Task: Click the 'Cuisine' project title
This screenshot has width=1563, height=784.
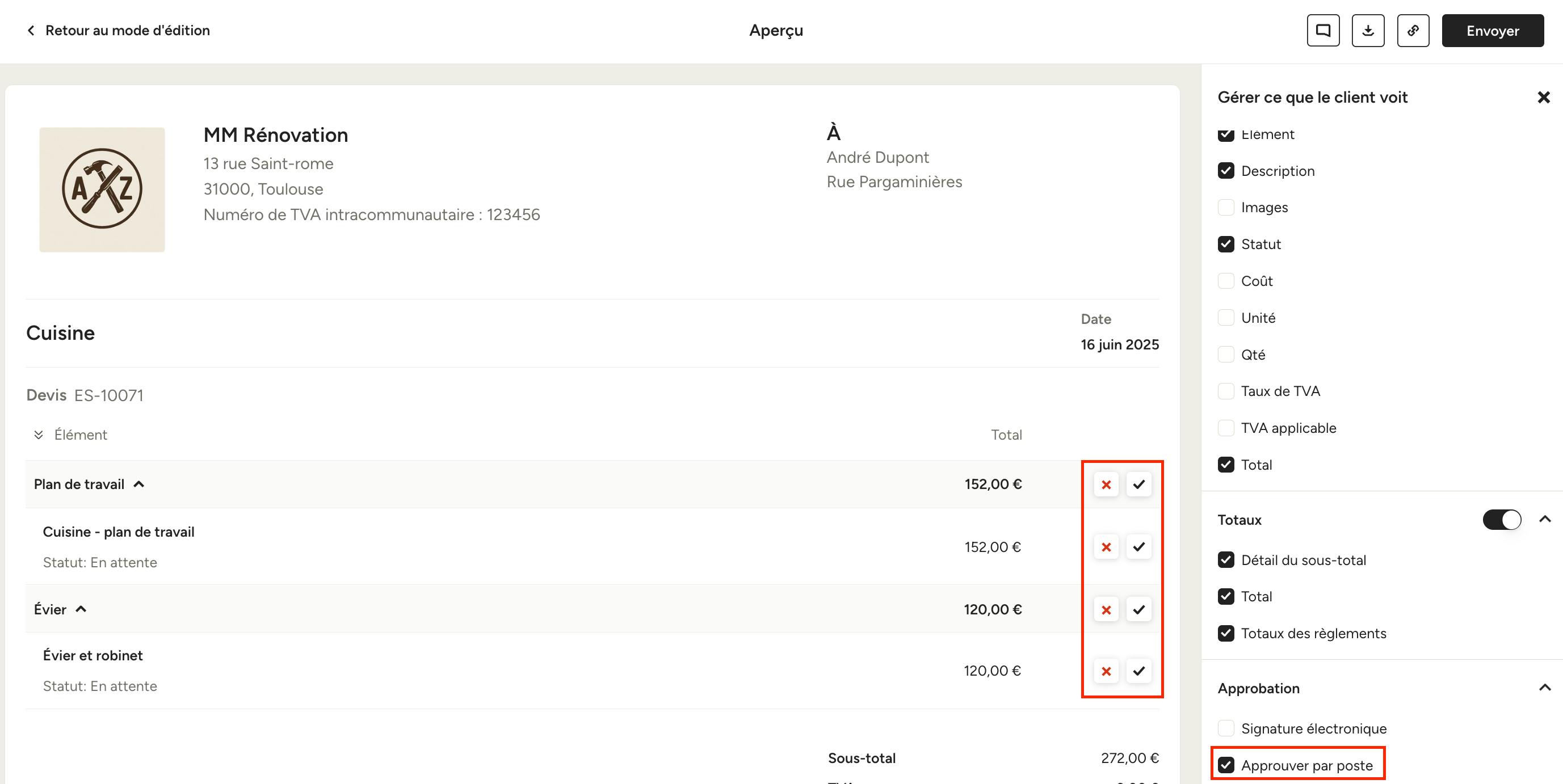Action: coord(60,333)
